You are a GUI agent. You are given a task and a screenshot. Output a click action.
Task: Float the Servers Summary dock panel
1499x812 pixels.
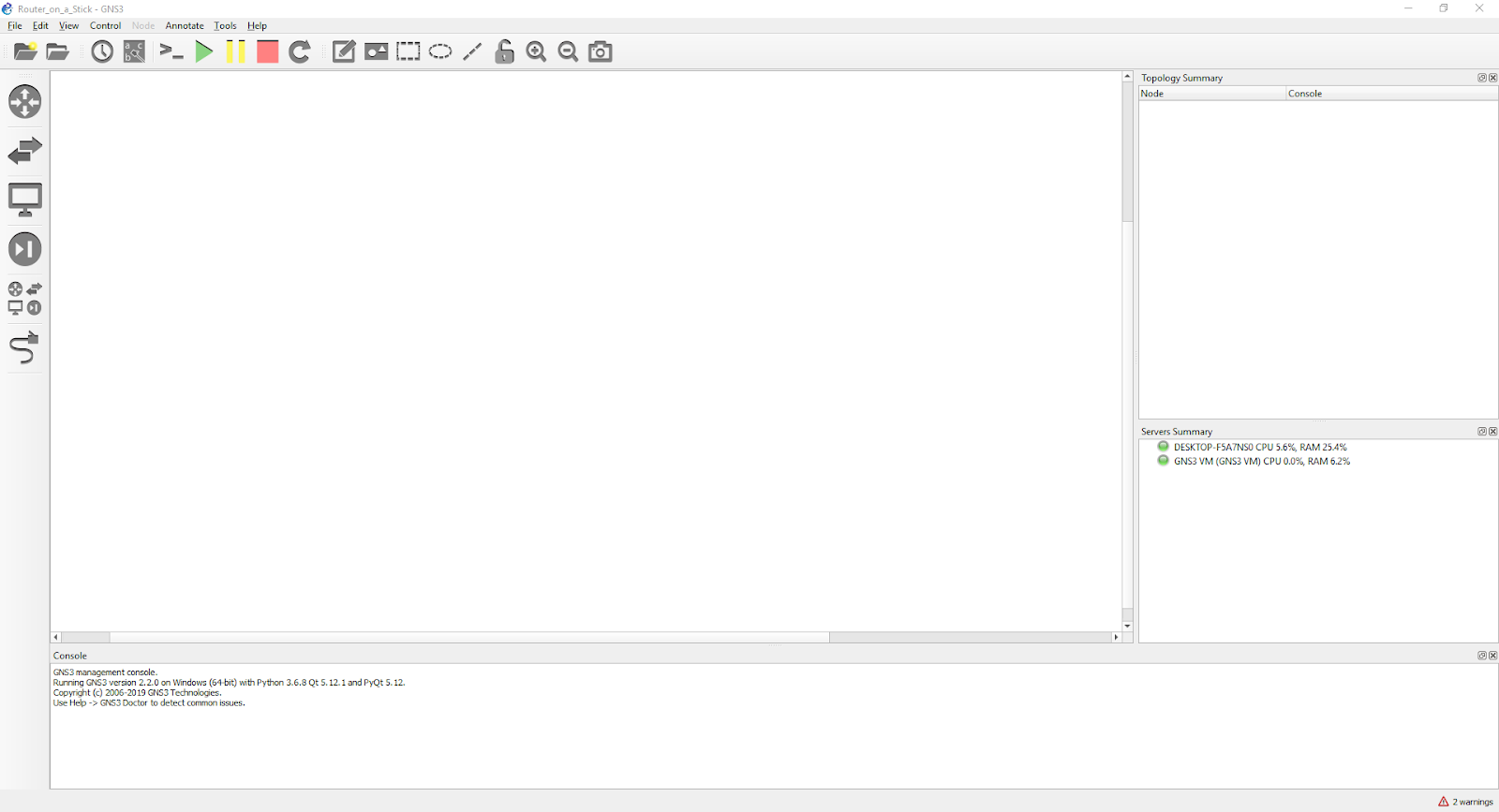(1482, 432)
